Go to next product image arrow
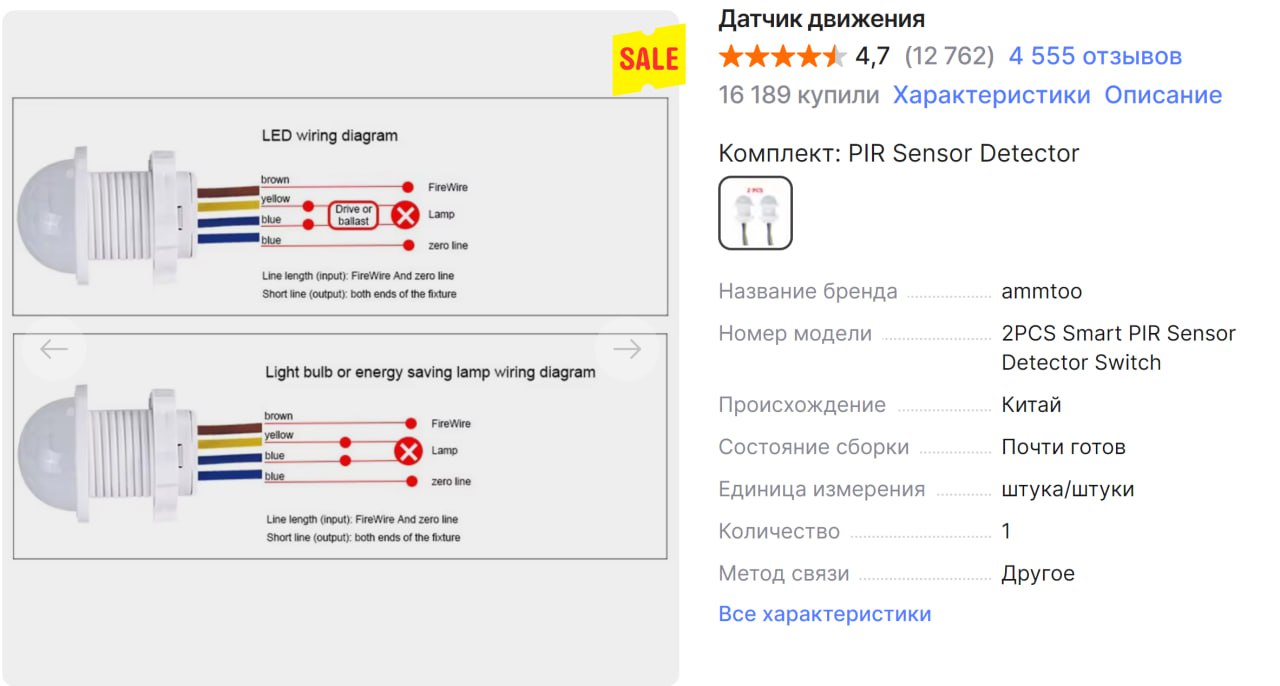Viewport: 1280px width, 686px height. pyautogui.click(x=627, y=349)
